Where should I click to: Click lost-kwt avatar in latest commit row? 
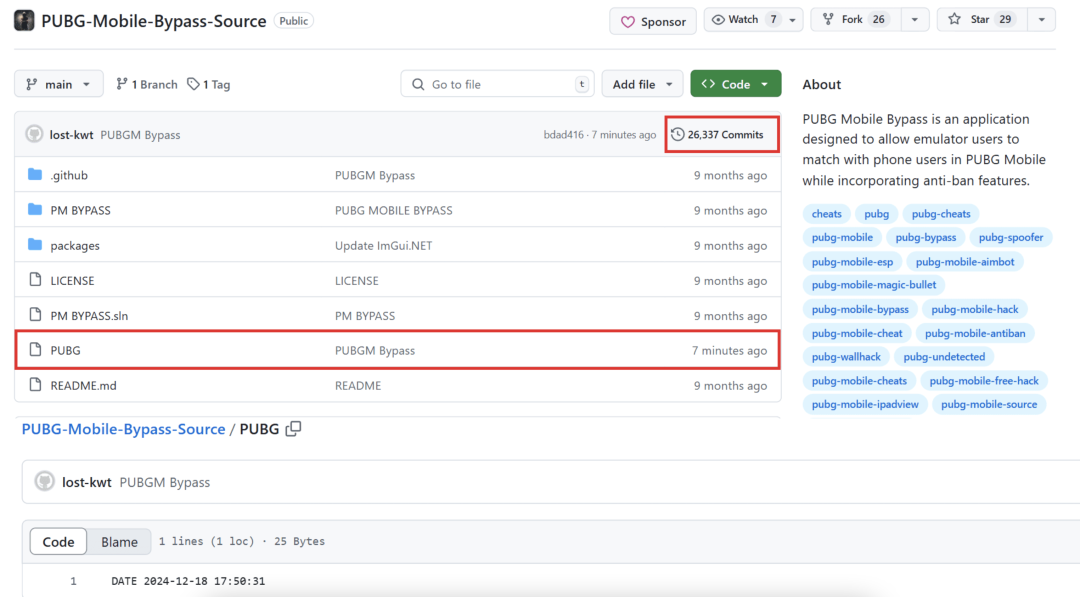click(x=34, y=134)
